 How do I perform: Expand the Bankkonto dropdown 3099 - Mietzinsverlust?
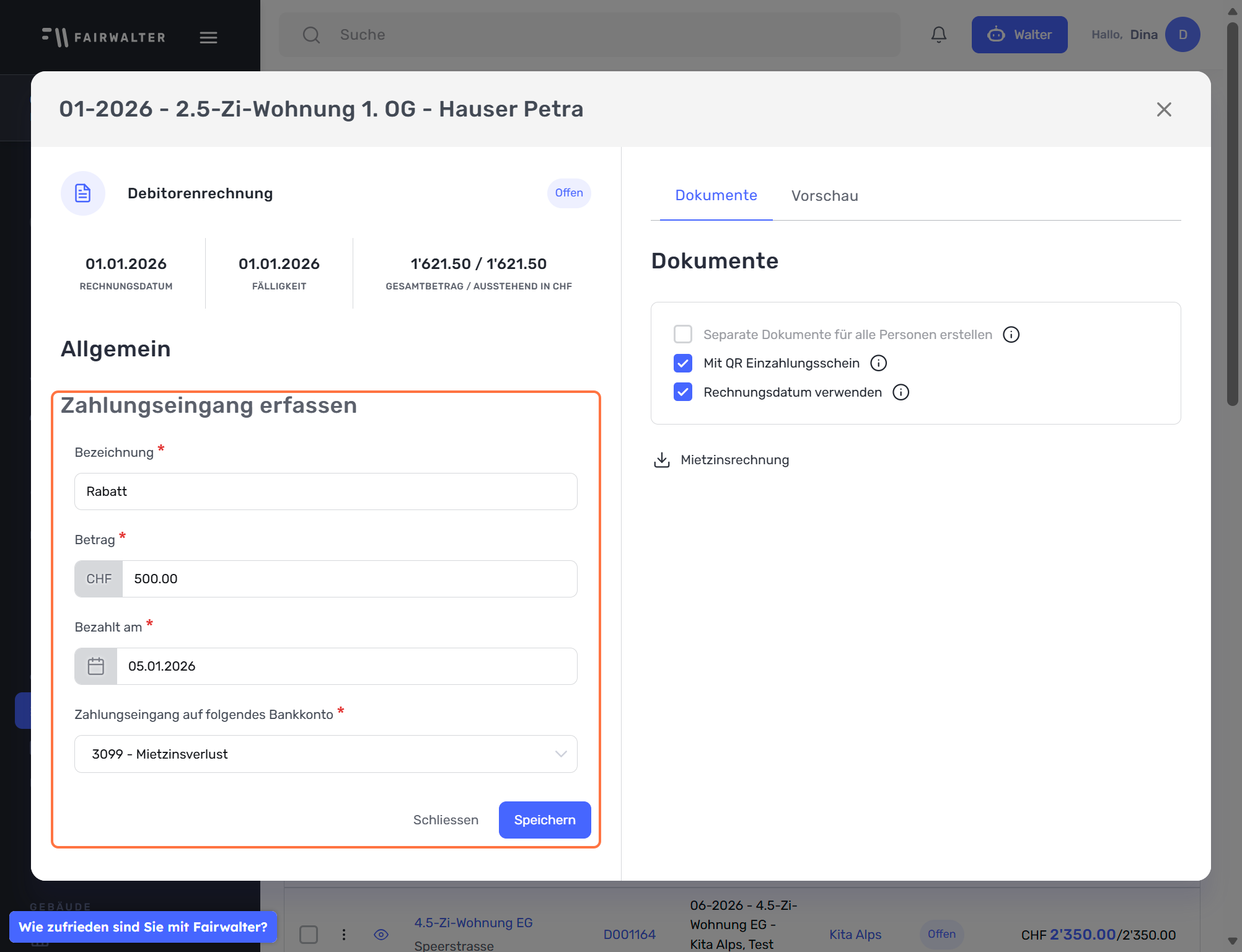pyautogui.click(x=325, y=754)
